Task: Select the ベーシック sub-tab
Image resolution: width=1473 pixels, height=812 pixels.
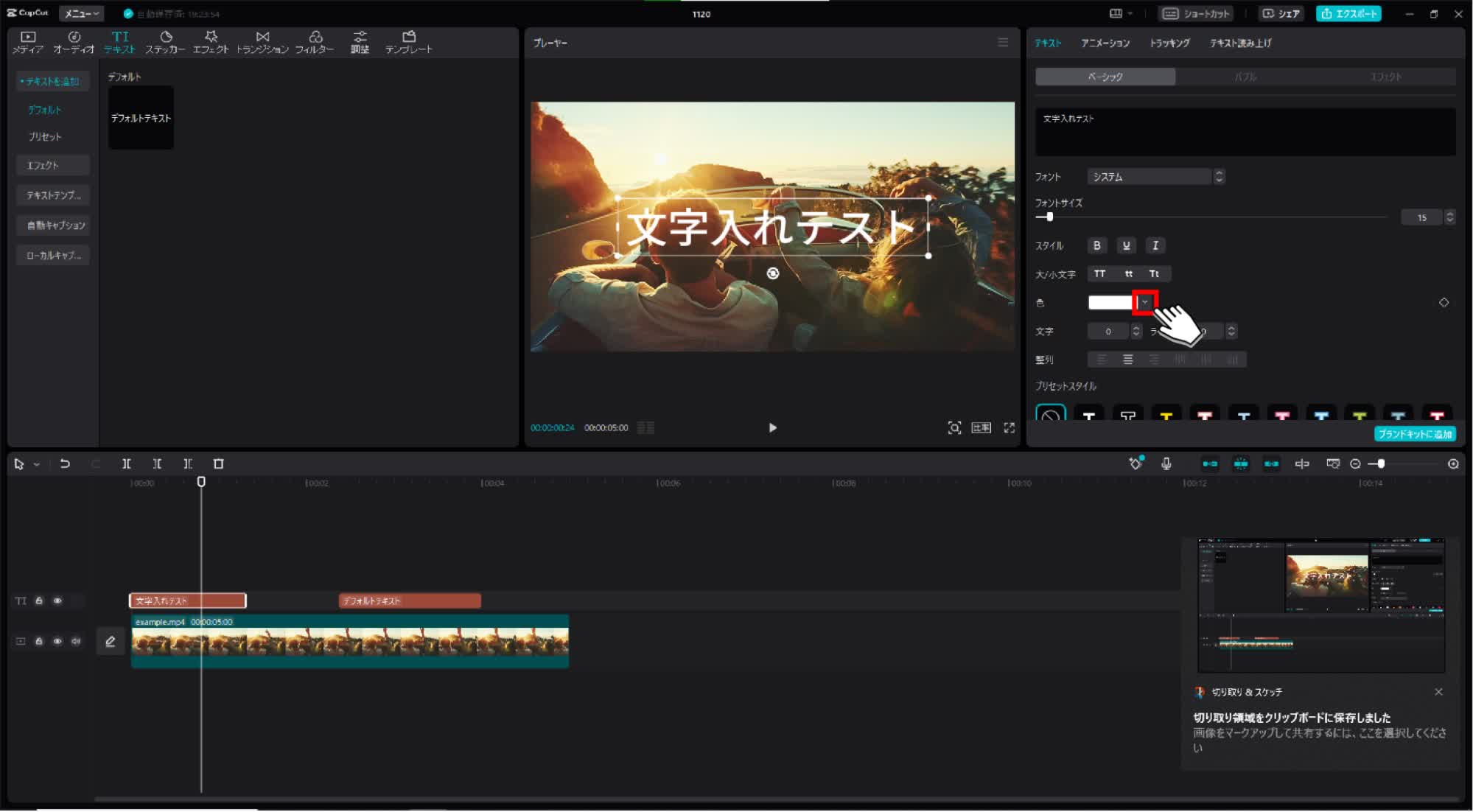Action: click(1105, 77)
